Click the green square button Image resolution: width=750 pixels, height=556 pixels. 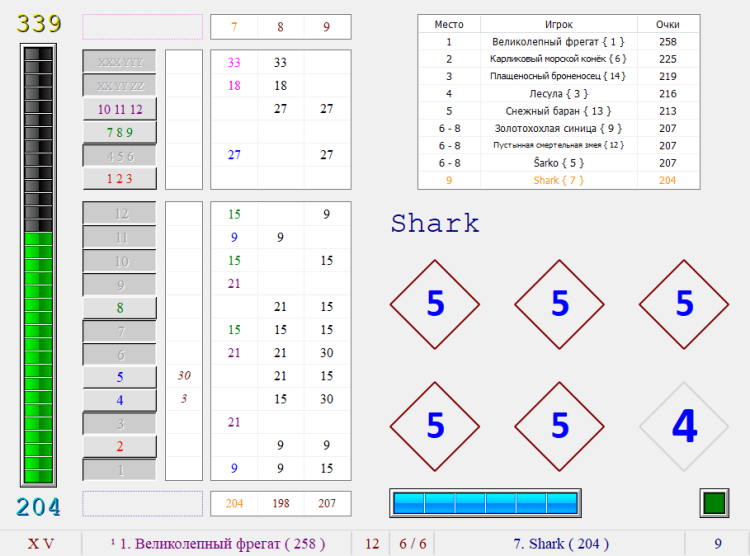(x=714, y=503)
